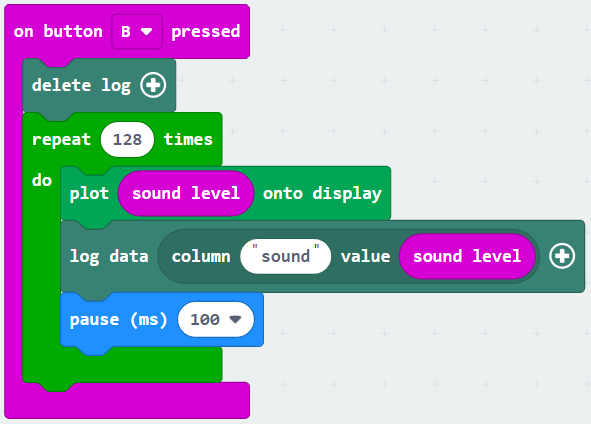Screen dimensions: 591x424
Task: Select sound level in plot block
Action: 186,193
